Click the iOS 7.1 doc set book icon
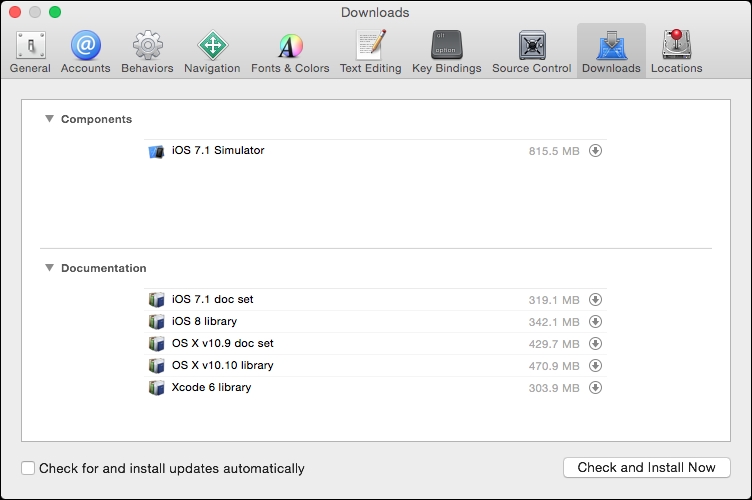Screen dimensions: 752x500 156,300
